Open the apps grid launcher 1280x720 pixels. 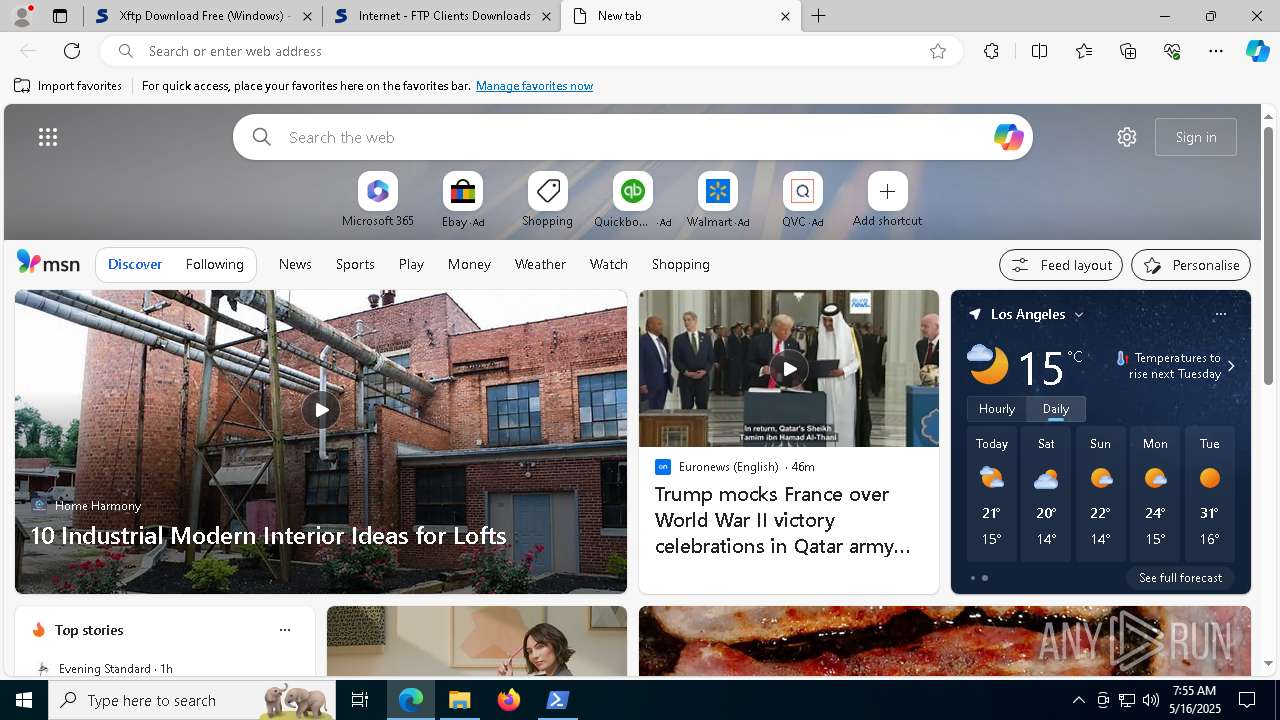(x=48, y=137)
